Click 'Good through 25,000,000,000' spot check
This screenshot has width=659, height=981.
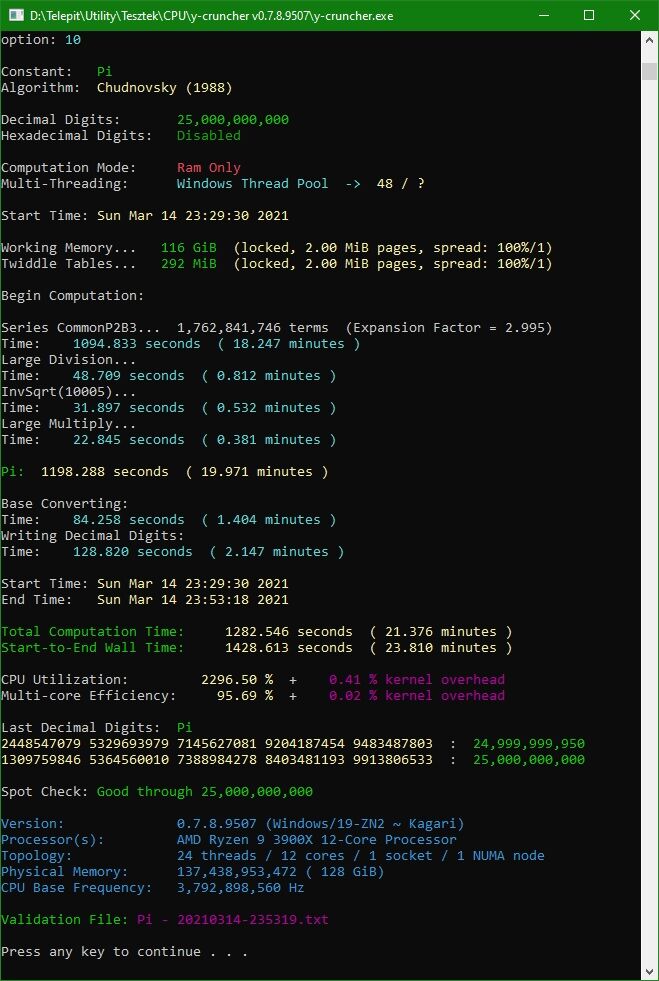pos(205,792)
